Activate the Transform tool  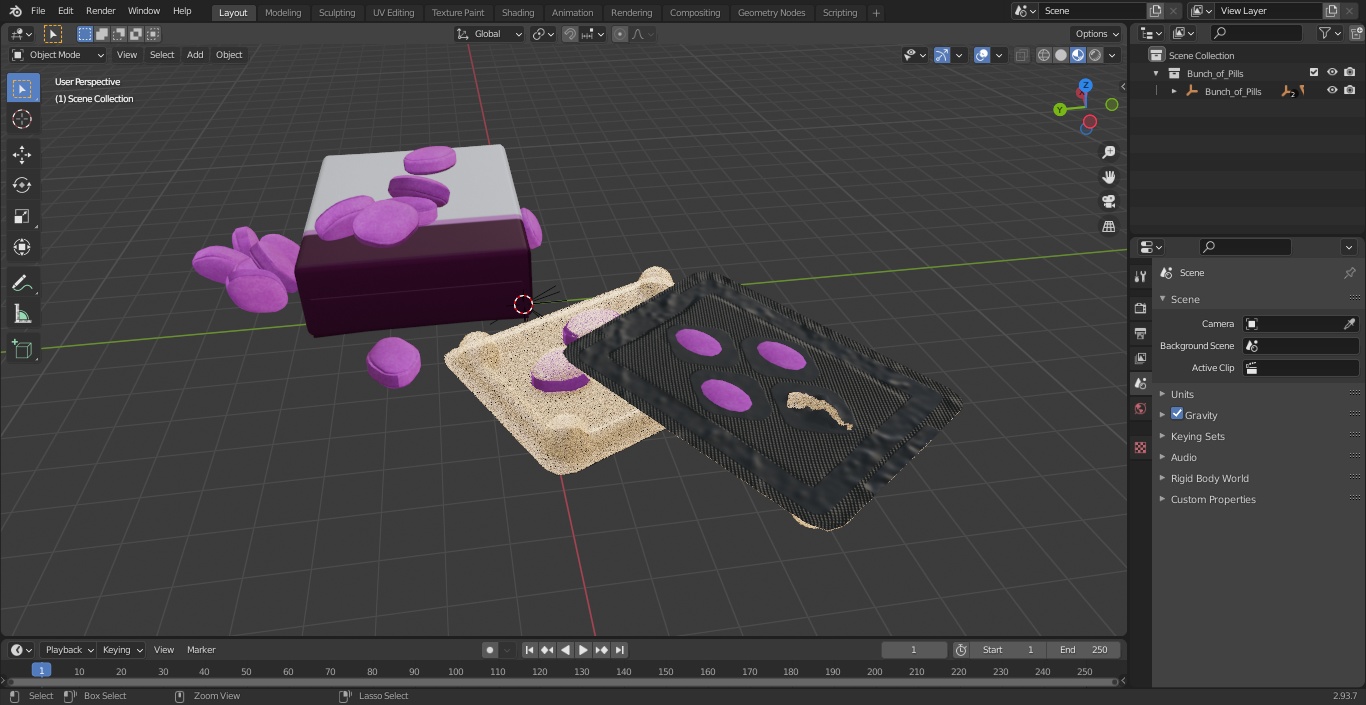(22, 247)
